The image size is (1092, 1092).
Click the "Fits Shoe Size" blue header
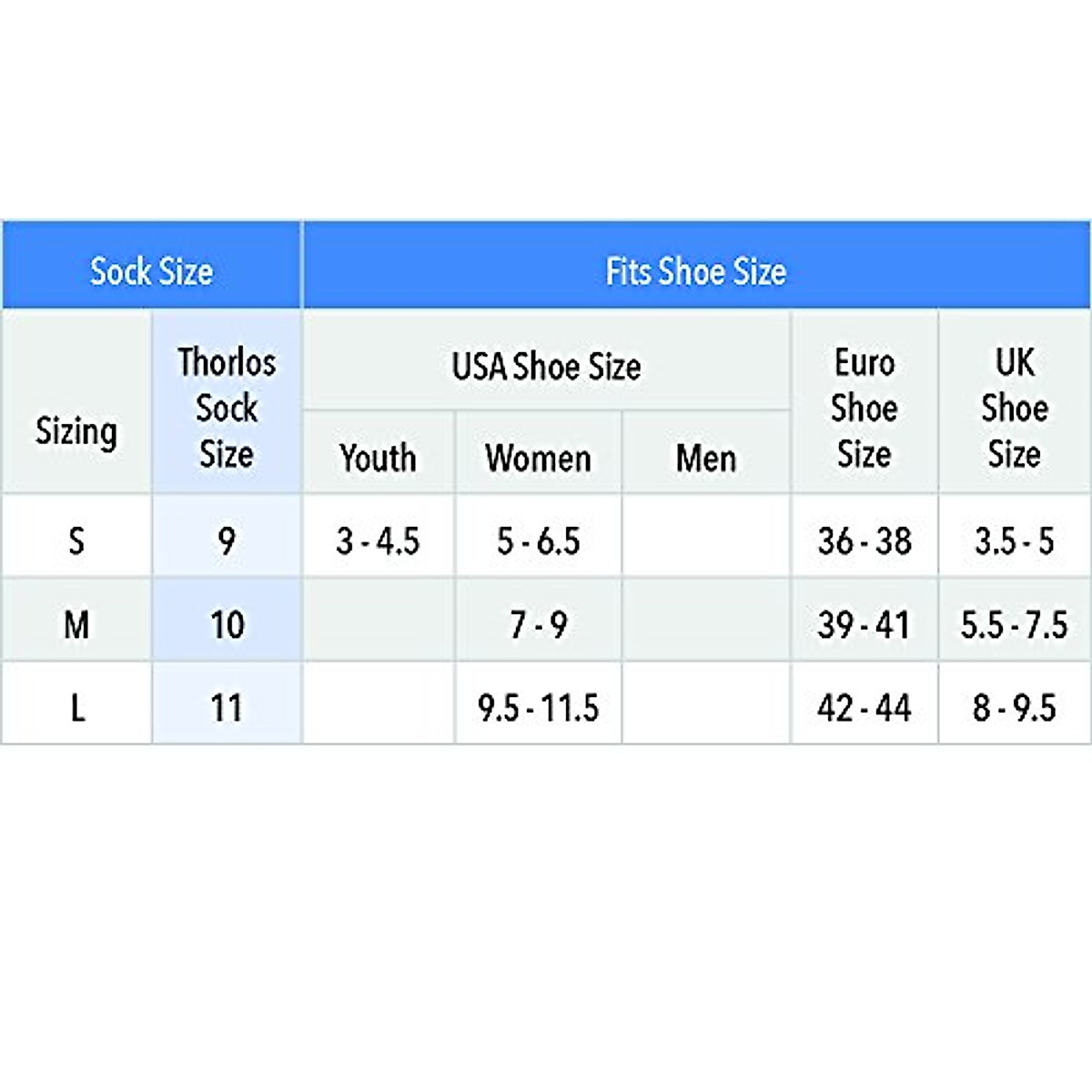(696, 271)
